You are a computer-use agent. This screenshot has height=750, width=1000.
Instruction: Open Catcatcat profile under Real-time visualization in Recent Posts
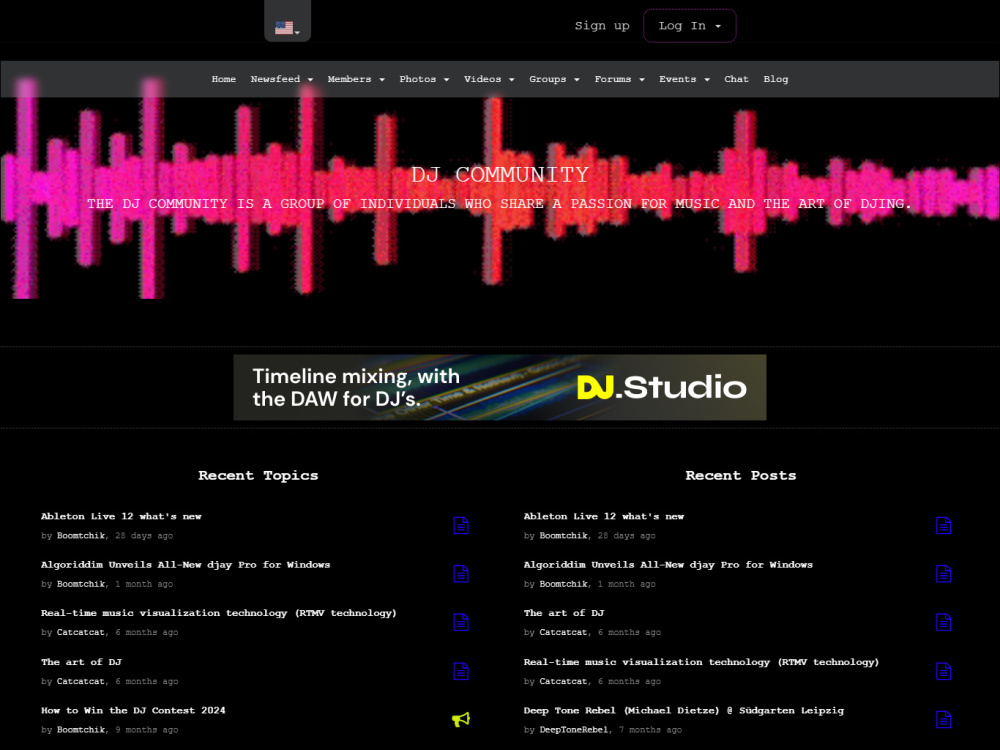point(564,681)
